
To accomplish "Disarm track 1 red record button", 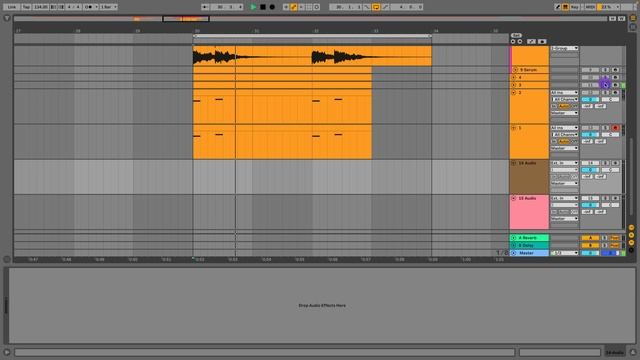I will click(x=615, y=128).
